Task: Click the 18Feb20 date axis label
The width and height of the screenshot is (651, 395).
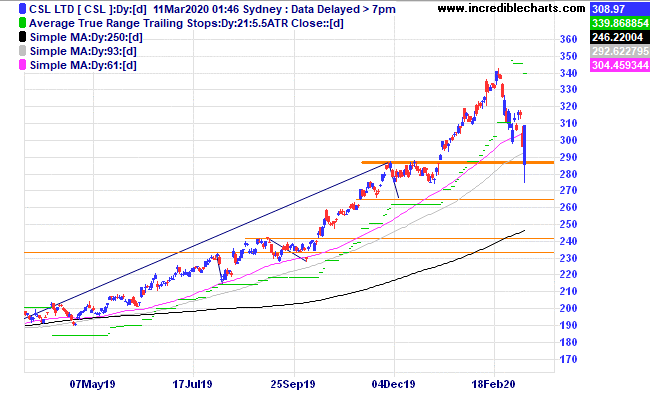Action: tap(493, 384)
